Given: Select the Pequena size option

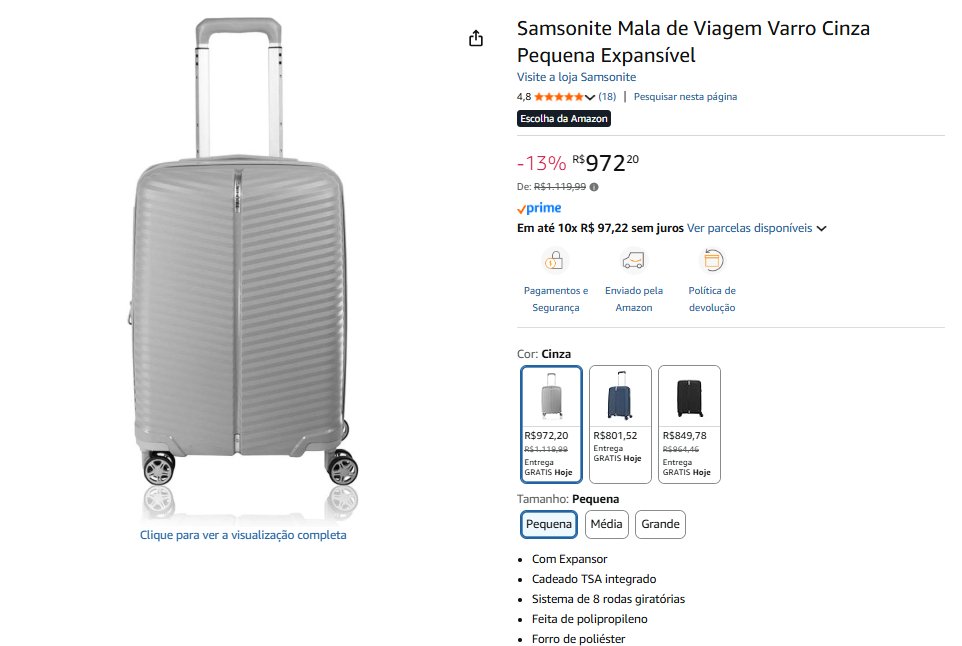Looking at the screenshot, I should (549, 524).
